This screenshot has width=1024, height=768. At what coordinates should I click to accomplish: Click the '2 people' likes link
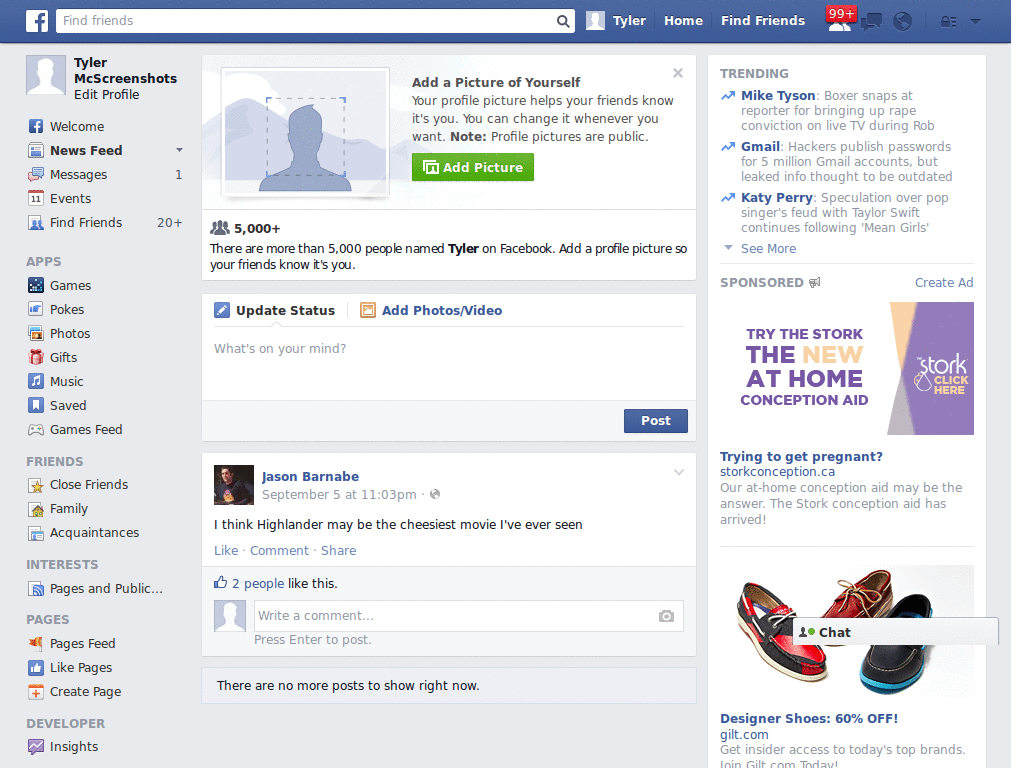[x=258, y=583]
